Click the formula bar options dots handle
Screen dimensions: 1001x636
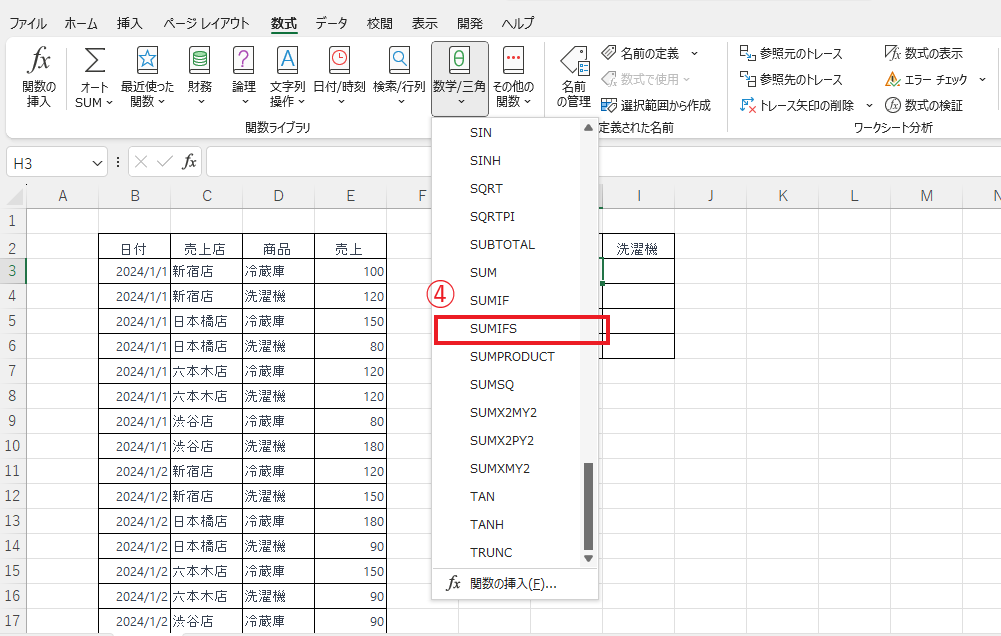117,162
